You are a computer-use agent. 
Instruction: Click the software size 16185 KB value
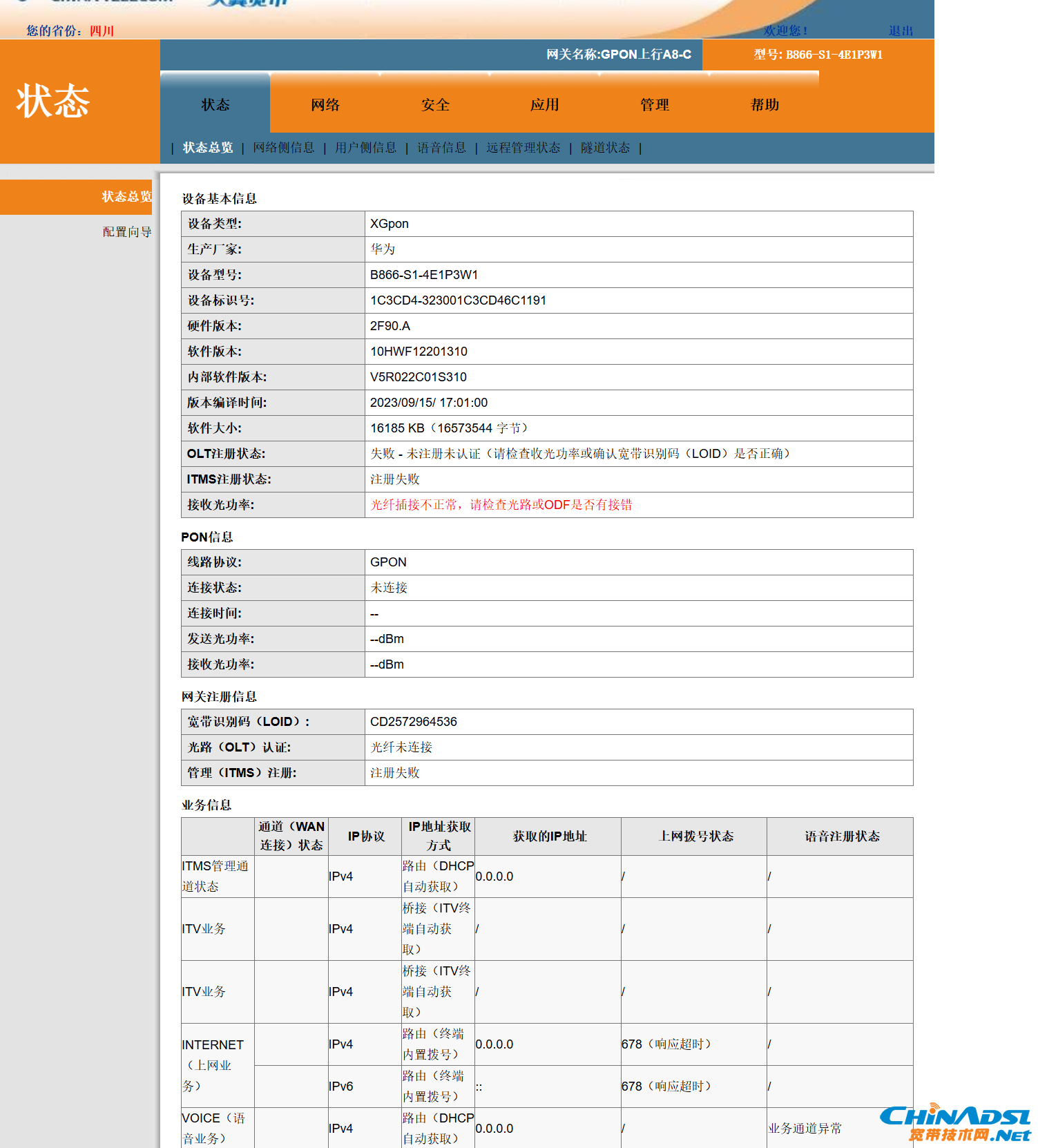click(x=449, y=428)
